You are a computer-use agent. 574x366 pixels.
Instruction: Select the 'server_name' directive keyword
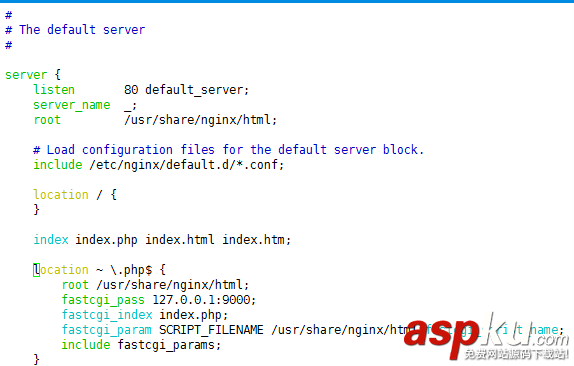tap(71, 105)
